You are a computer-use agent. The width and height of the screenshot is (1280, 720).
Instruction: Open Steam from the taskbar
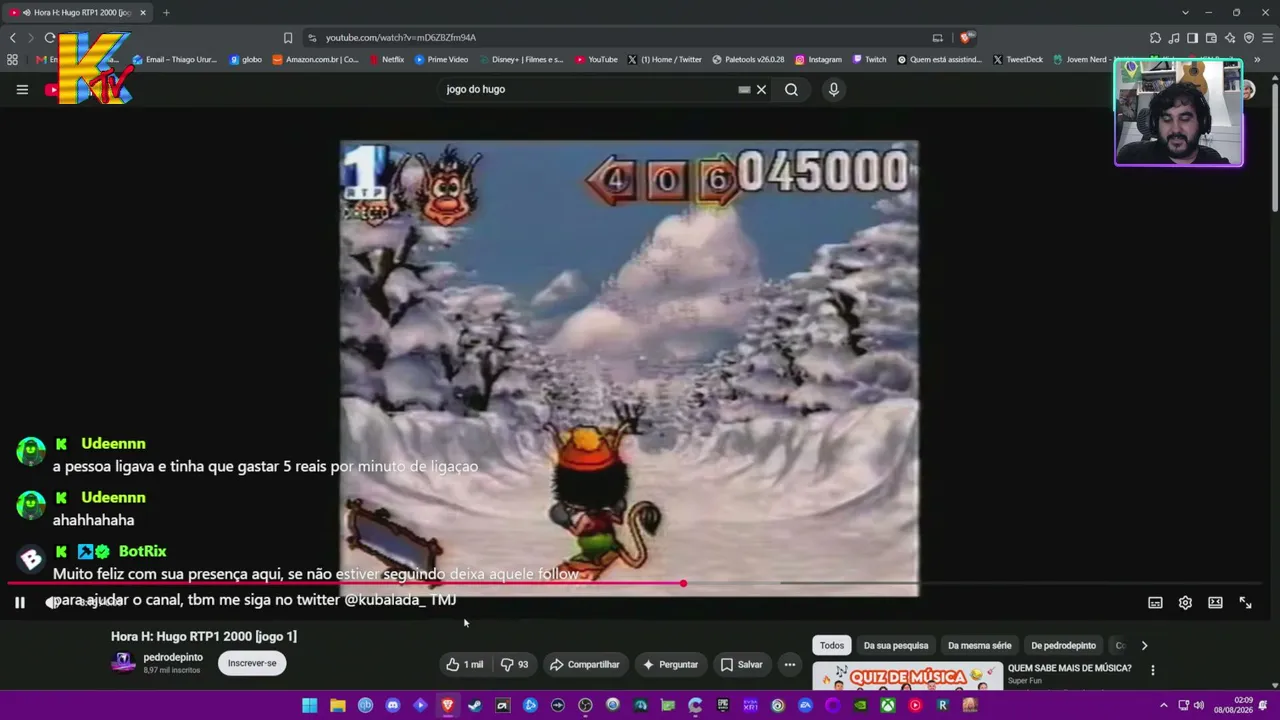pyautogui.click(x=475, y=705)
